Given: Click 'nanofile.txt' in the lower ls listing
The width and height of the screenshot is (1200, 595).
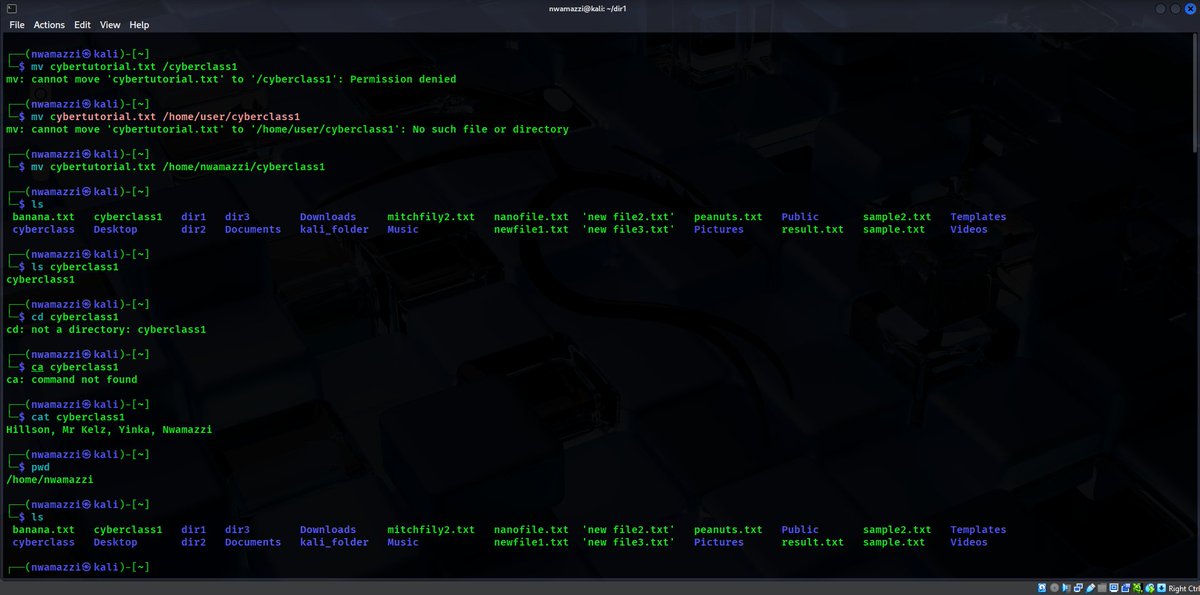Looking at the screenshot, I should [x=531, y=530].
